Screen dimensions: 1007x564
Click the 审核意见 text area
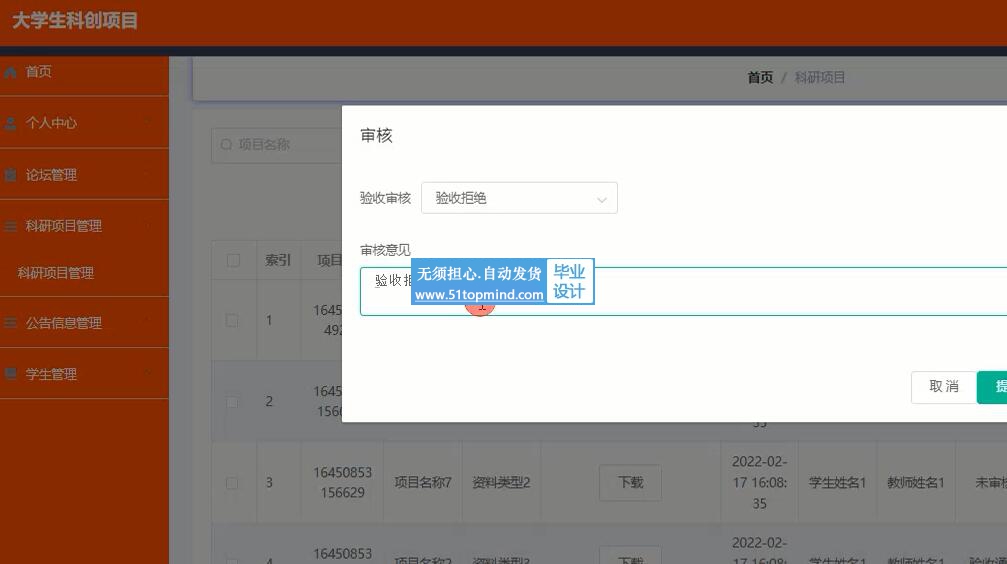[x=683, y=291]
